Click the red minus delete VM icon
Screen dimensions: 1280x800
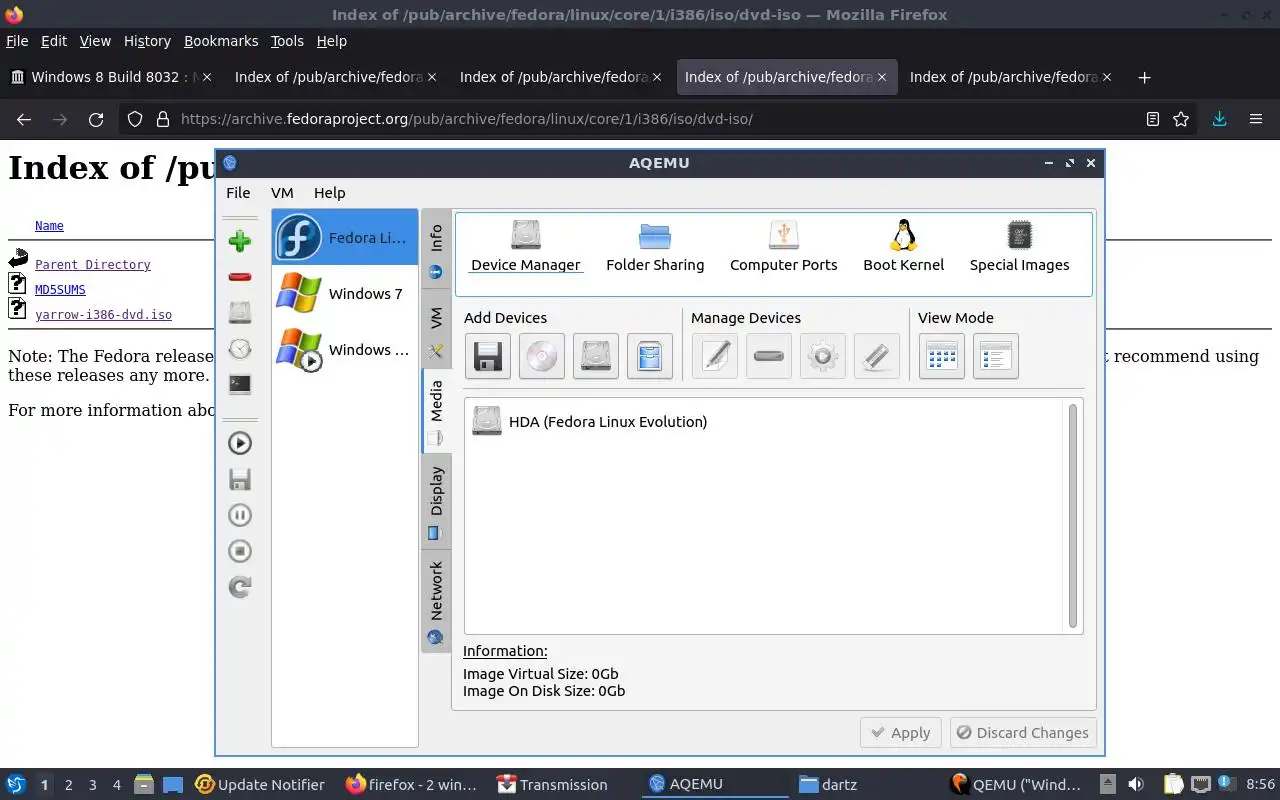click(239, 277)
